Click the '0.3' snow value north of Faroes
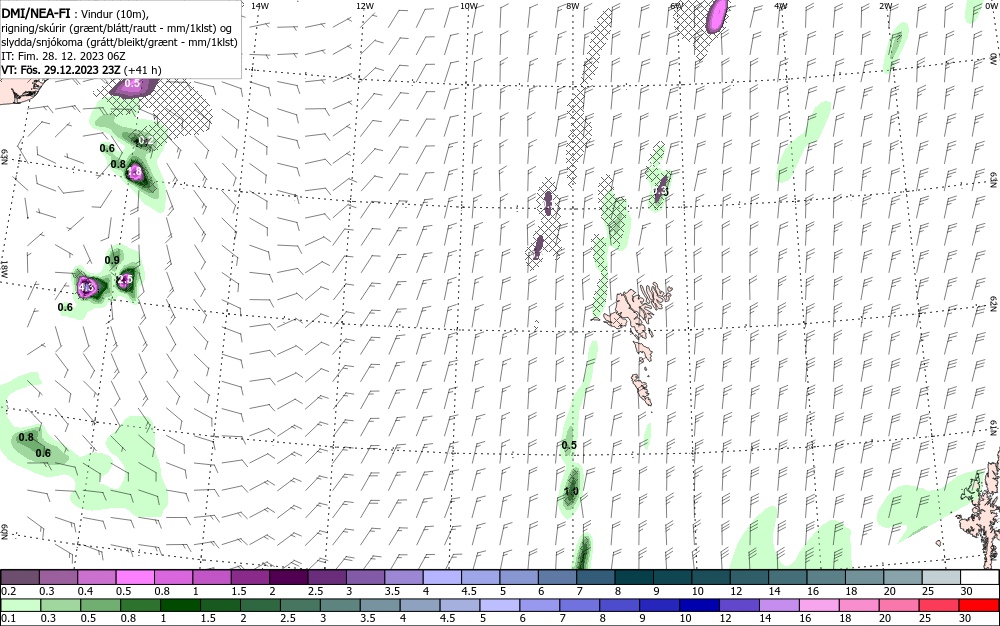The height and width of the screenshot is (626, 1000). (x=661, y=191)
